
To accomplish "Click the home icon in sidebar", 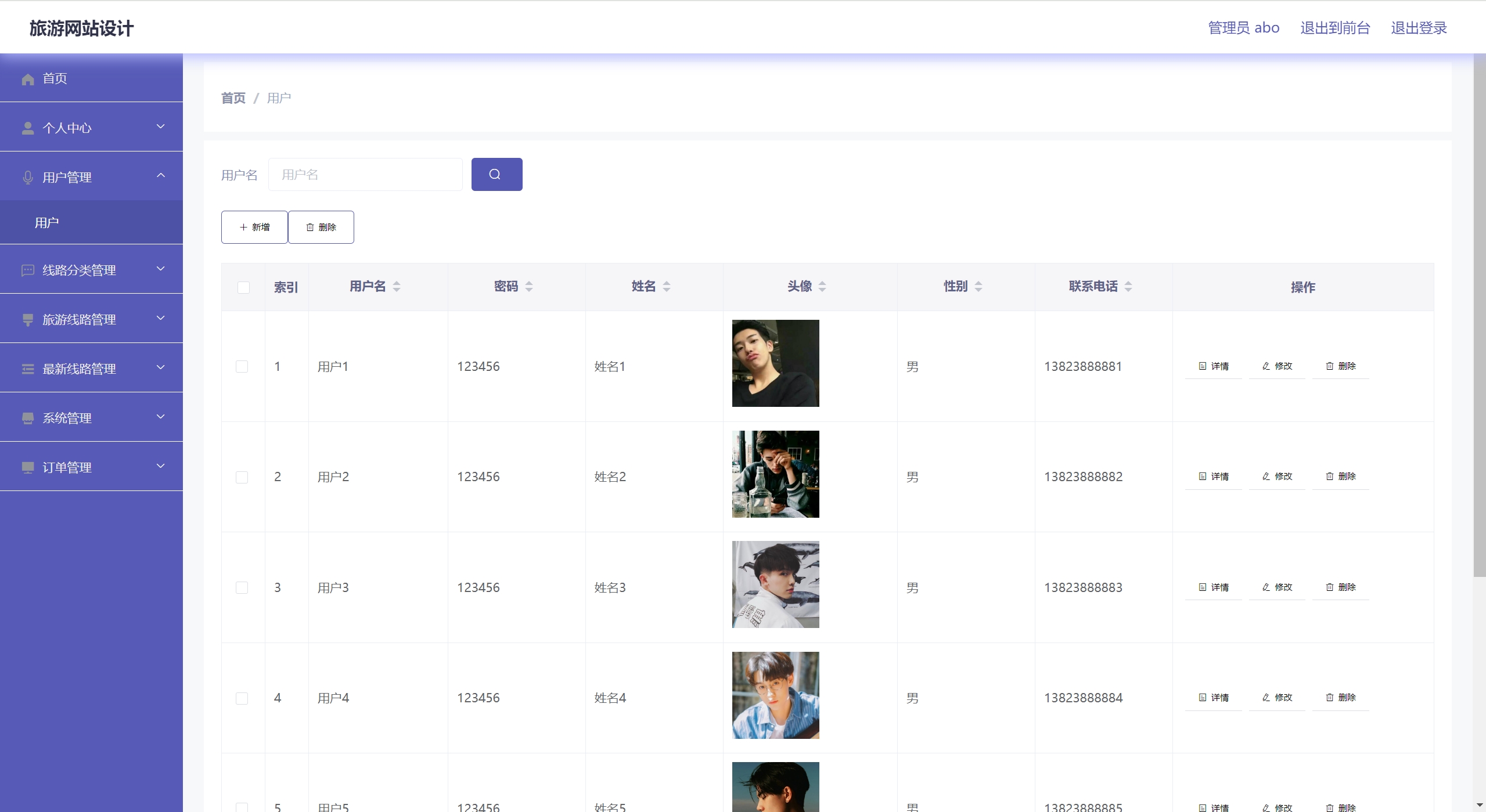I will pyautogui.click(x=27, y=79).
